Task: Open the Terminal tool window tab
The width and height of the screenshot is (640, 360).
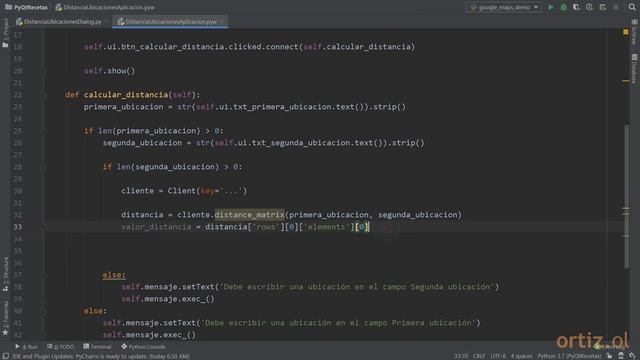Action: coord(97,347)
